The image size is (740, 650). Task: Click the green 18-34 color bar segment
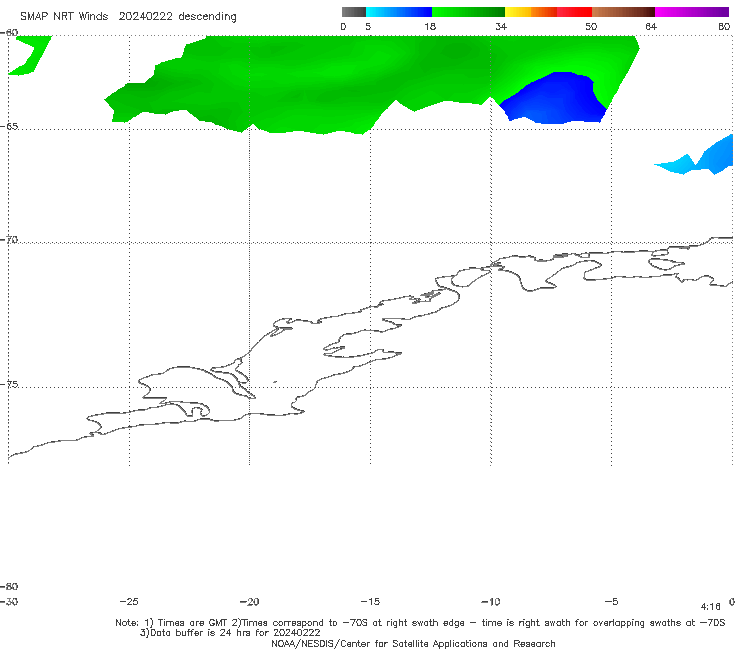tap(468, 12)
